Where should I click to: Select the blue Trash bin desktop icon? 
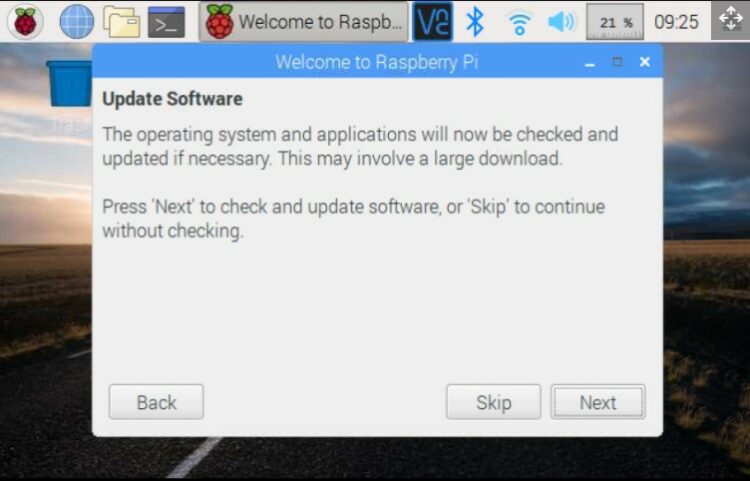[x=69, y=83]
